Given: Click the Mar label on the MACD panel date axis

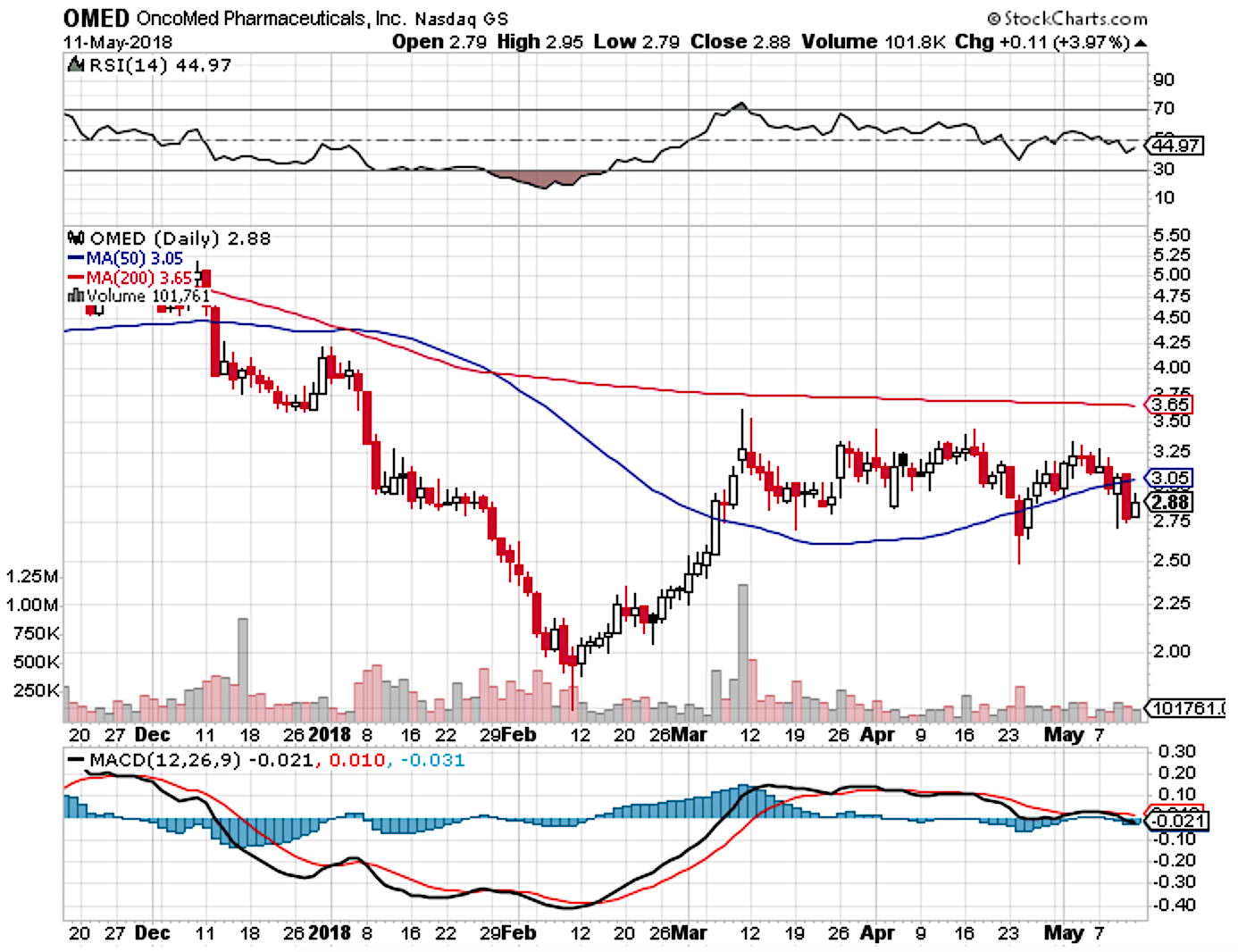Looking at the screenshot, I should pyautogui.click(x=690, y=933).
